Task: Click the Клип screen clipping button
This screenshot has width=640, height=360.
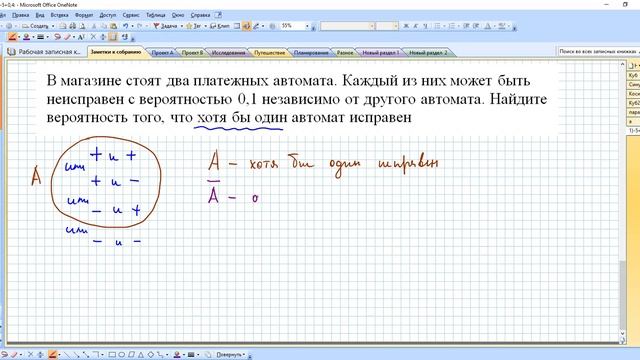Action: click(x=220, y=26)
